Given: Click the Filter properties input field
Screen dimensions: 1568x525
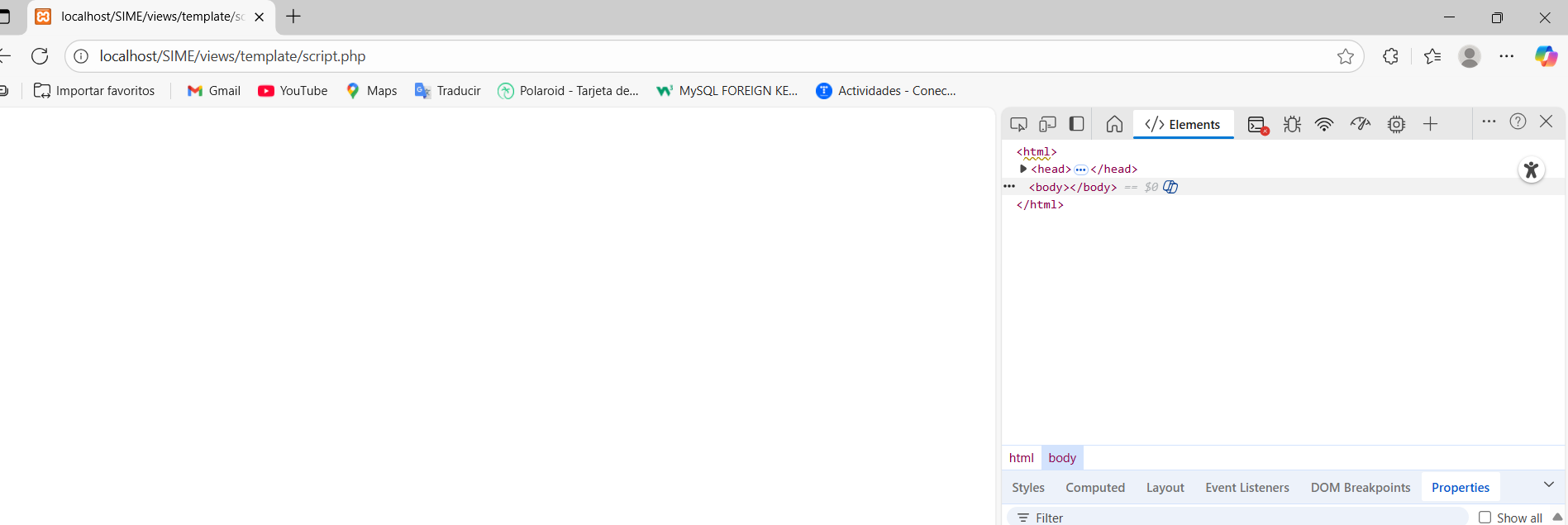Looking at the screenshot, I should pyautogui.click(x=1240, y=518).
